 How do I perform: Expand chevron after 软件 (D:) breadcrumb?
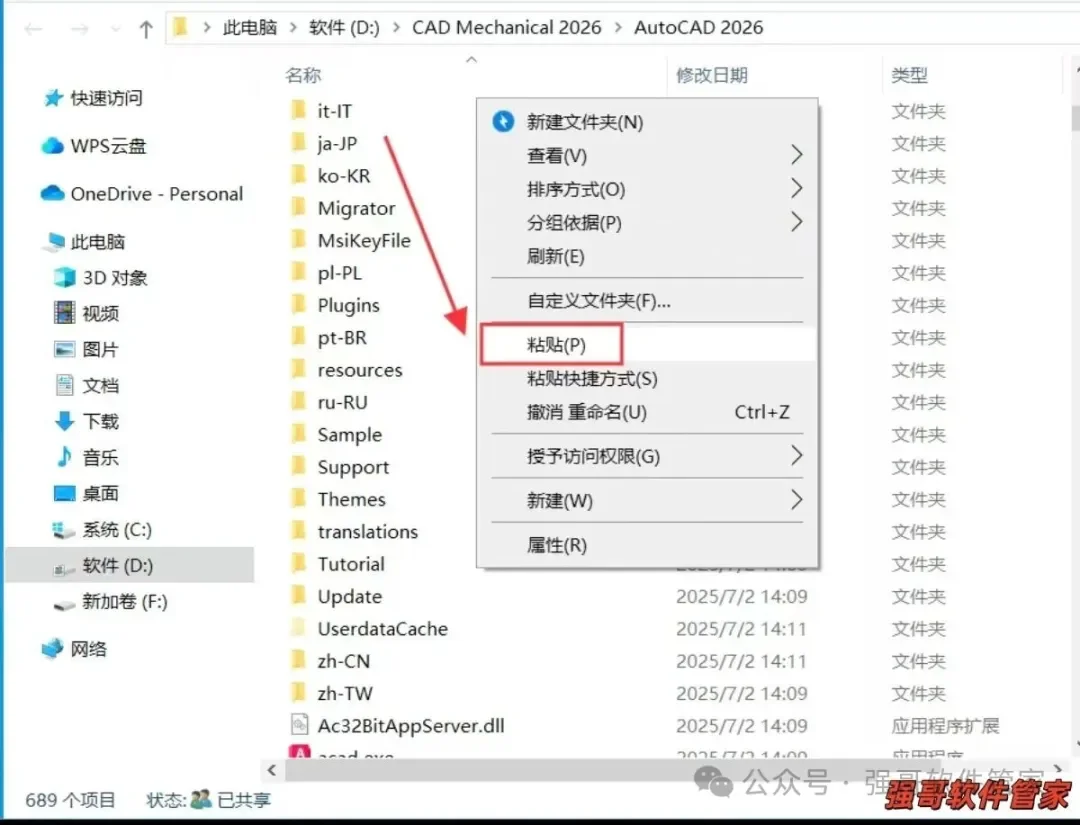tap(396, 28)
